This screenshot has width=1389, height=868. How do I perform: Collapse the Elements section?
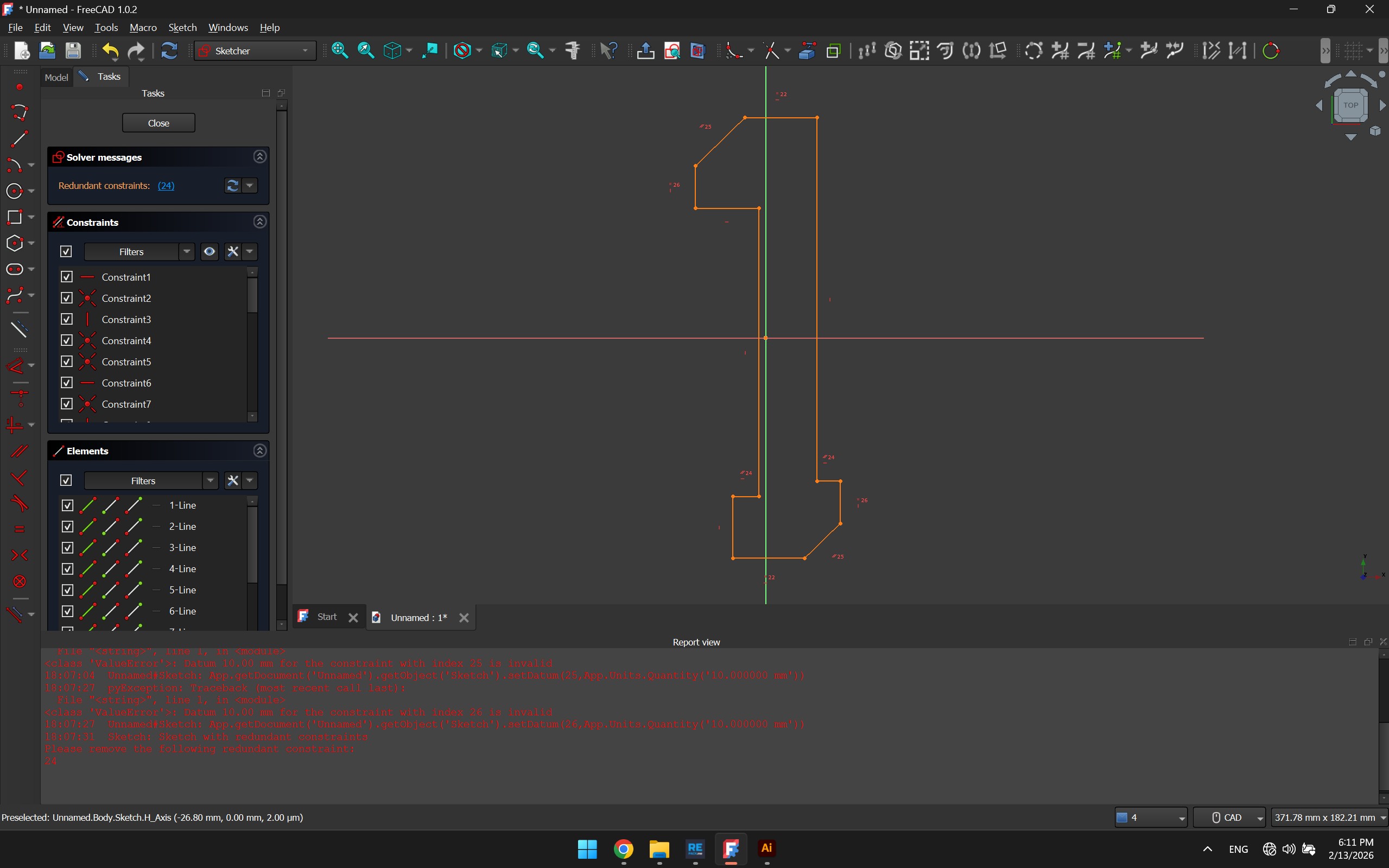pyautogui.click(x=260, y=451)
